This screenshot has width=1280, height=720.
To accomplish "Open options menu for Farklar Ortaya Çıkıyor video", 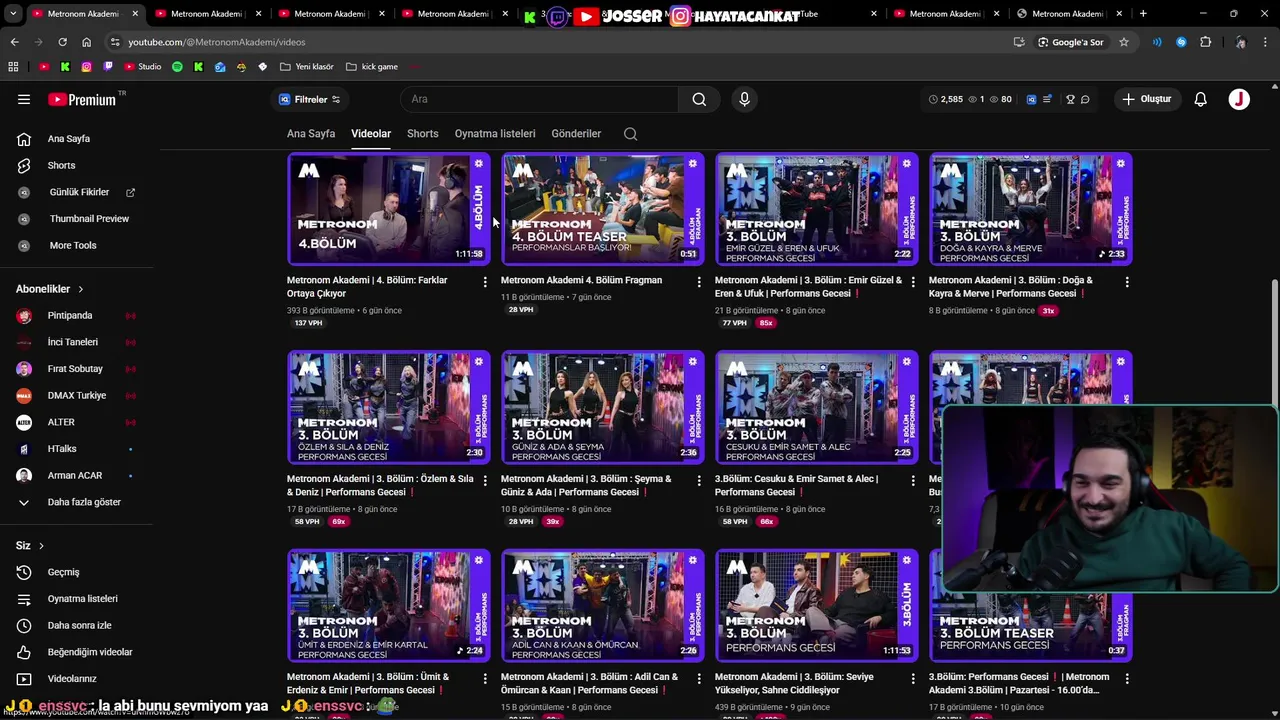I will [485, 282].
